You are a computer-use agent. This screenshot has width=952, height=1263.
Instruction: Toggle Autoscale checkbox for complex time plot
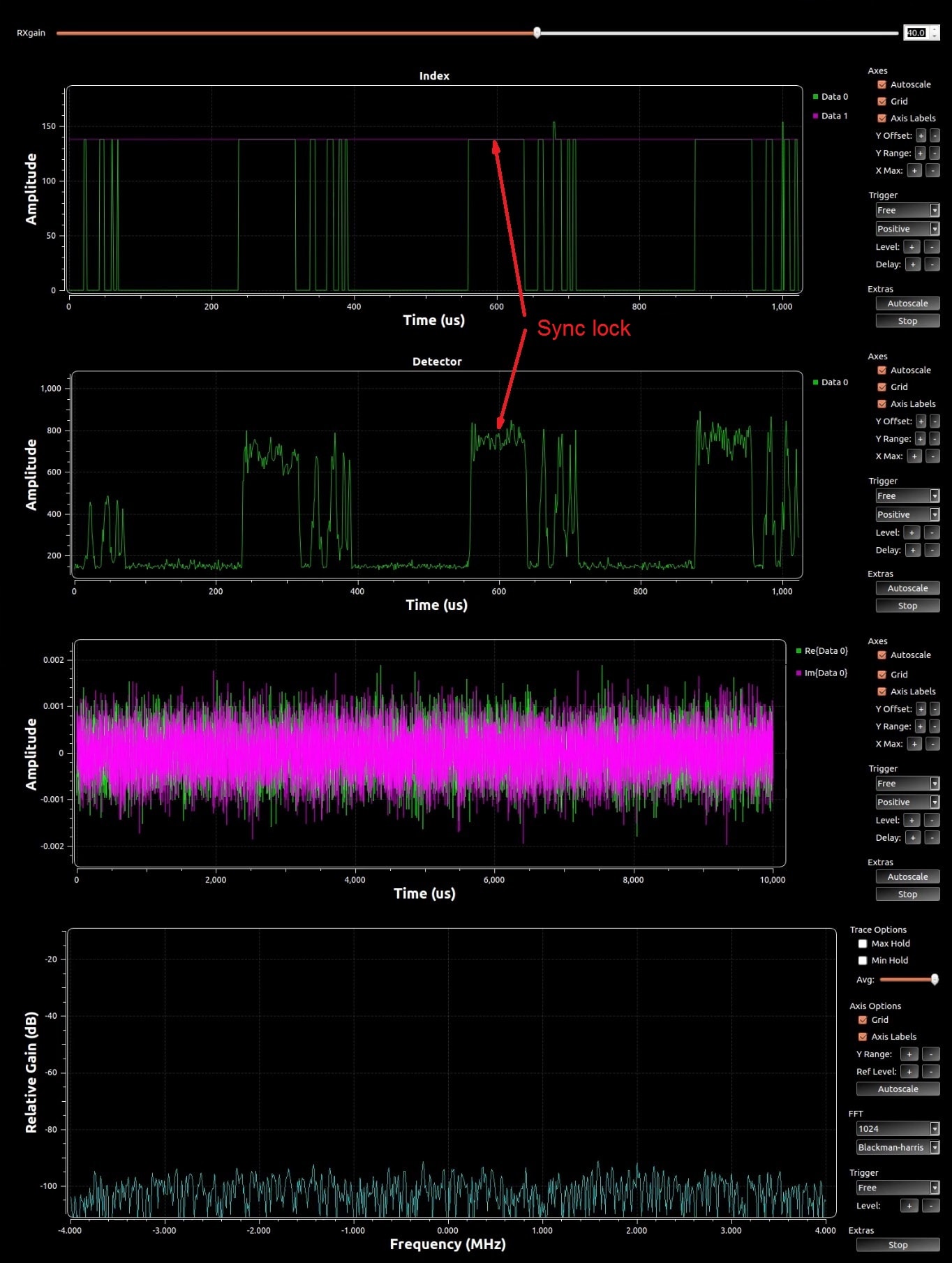click(x=882, y=655)
